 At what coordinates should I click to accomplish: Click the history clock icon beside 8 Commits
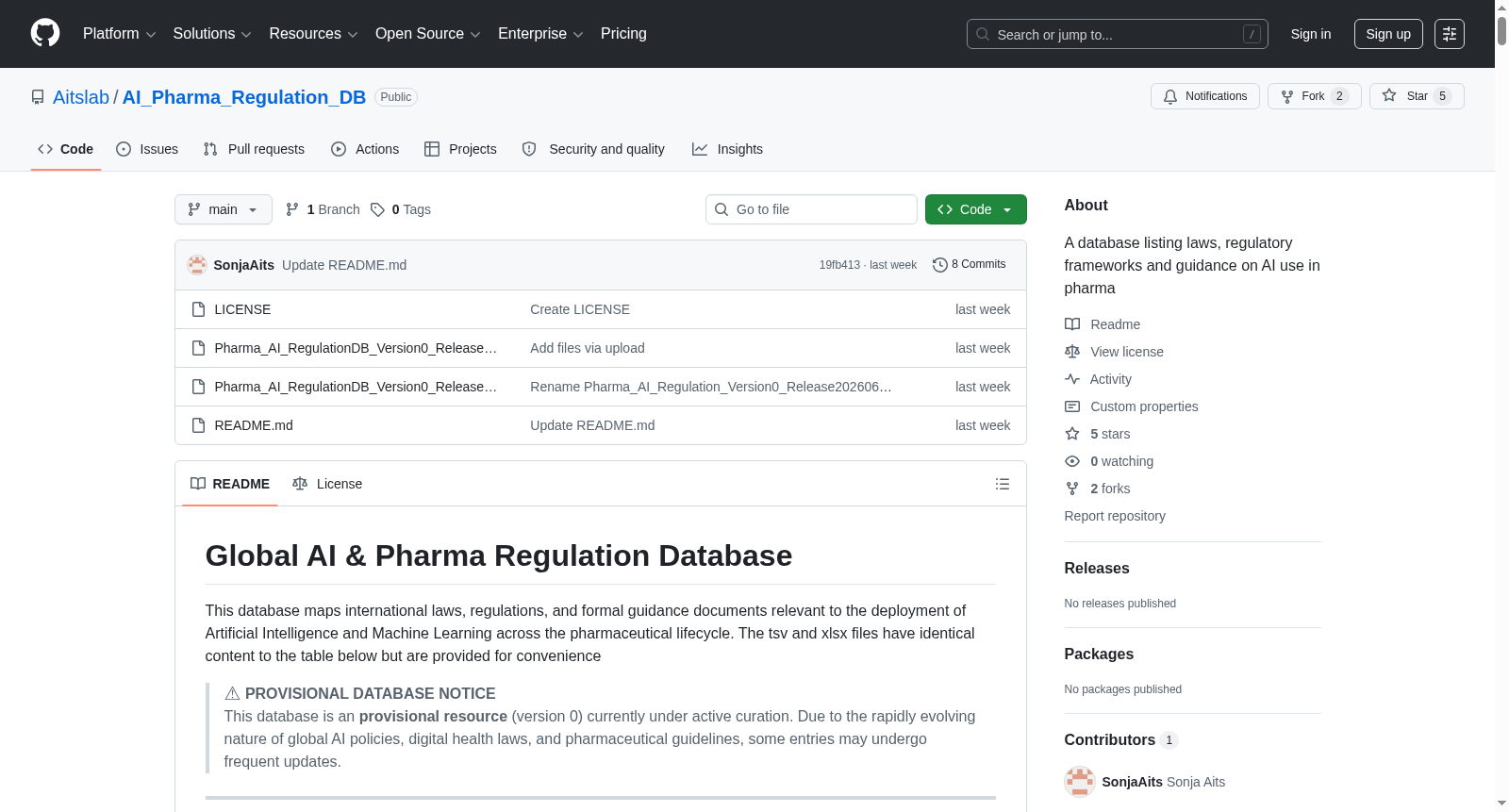tap(939, 265)
